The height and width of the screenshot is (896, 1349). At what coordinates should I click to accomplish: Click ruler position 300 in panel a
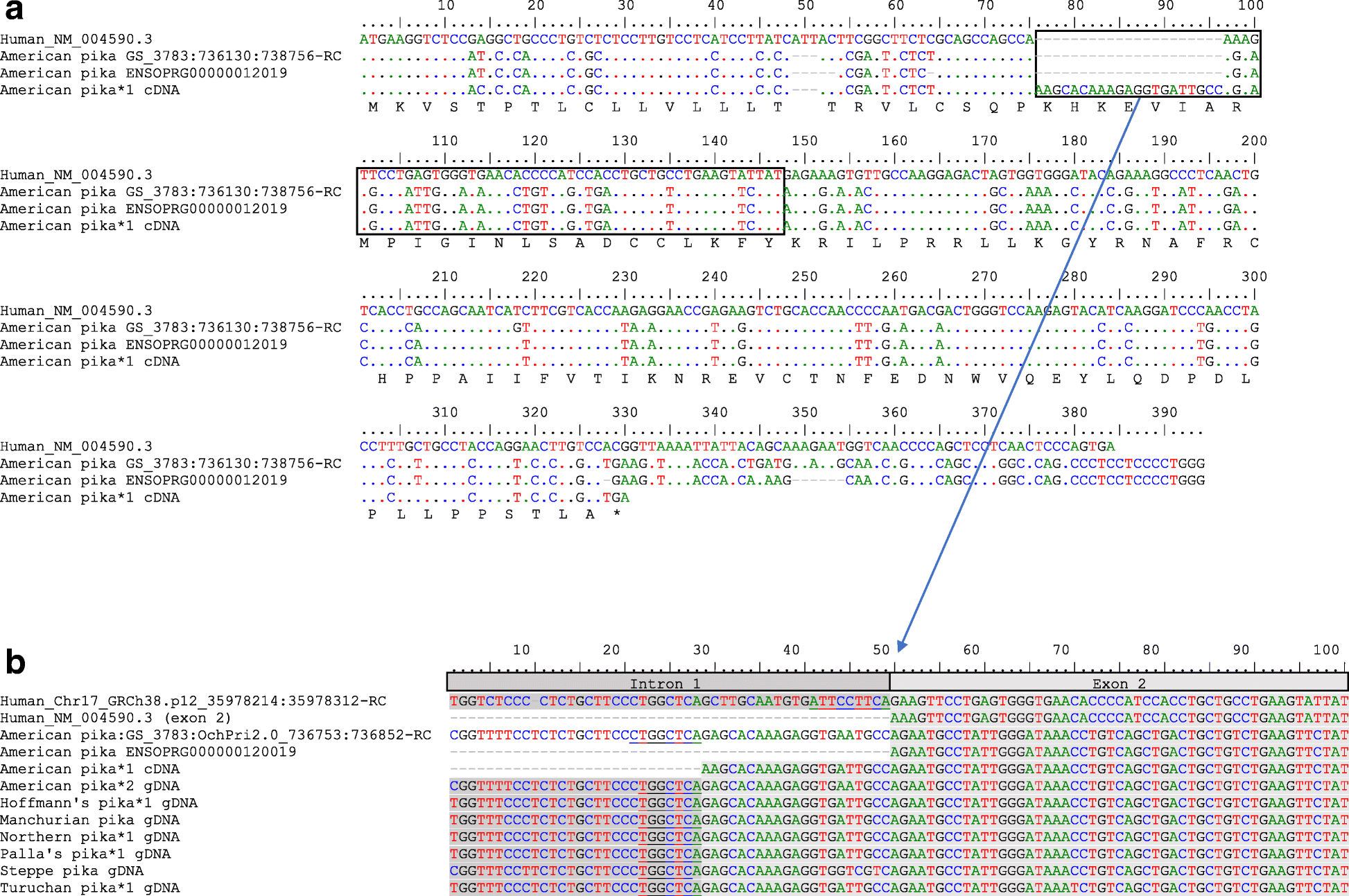[1255, 277]
